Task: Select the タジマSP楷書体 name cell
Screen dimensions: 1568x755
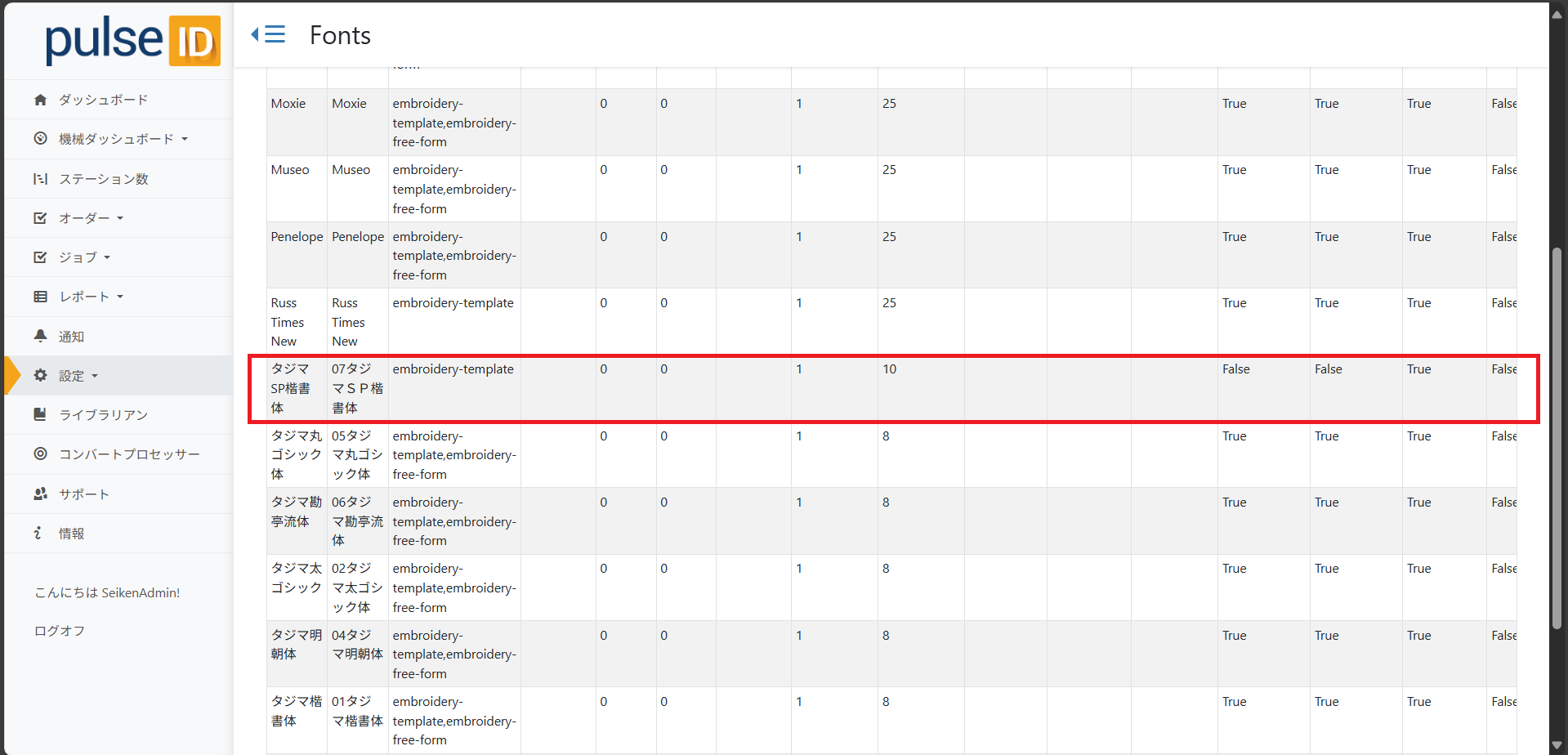Action: (297, 388)
